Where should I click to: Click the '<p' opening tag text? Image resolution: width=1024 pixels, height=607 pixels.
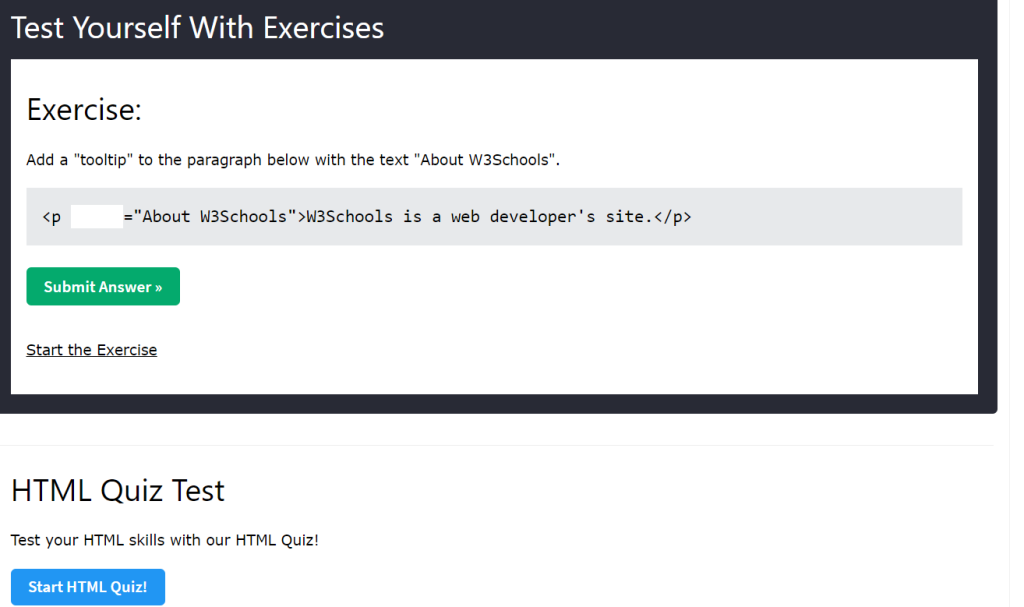52,218
